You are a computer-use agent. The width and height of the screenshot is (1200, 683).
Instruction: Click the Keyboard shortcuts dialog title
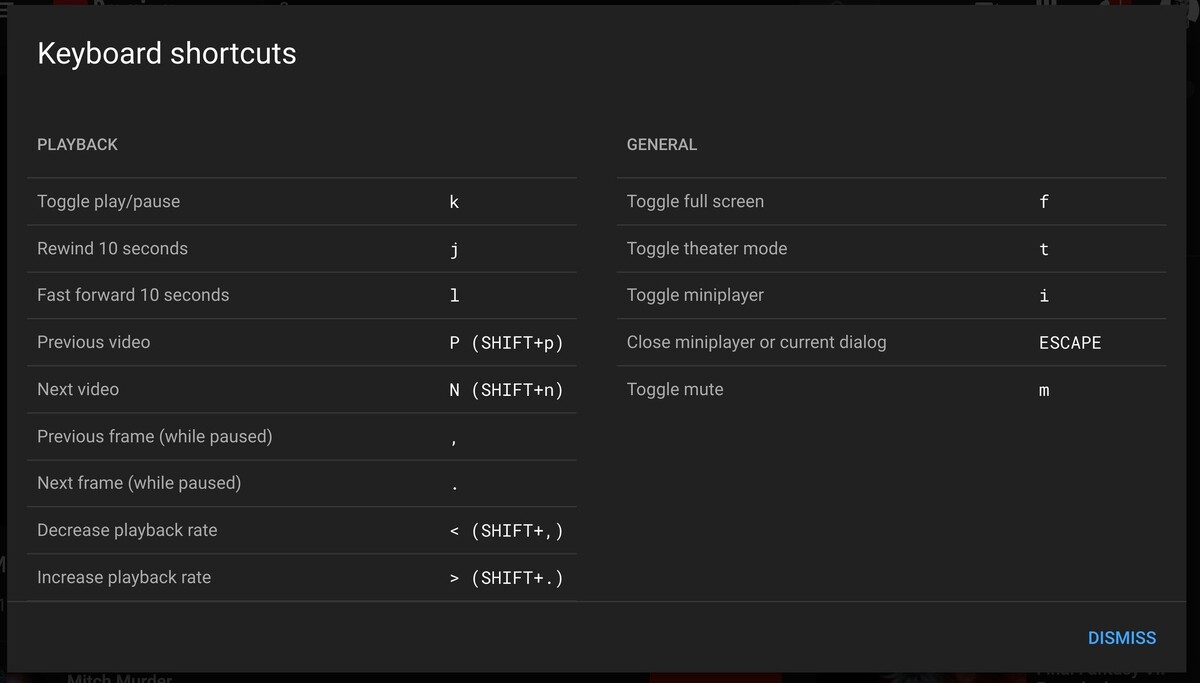click(167, 53)
